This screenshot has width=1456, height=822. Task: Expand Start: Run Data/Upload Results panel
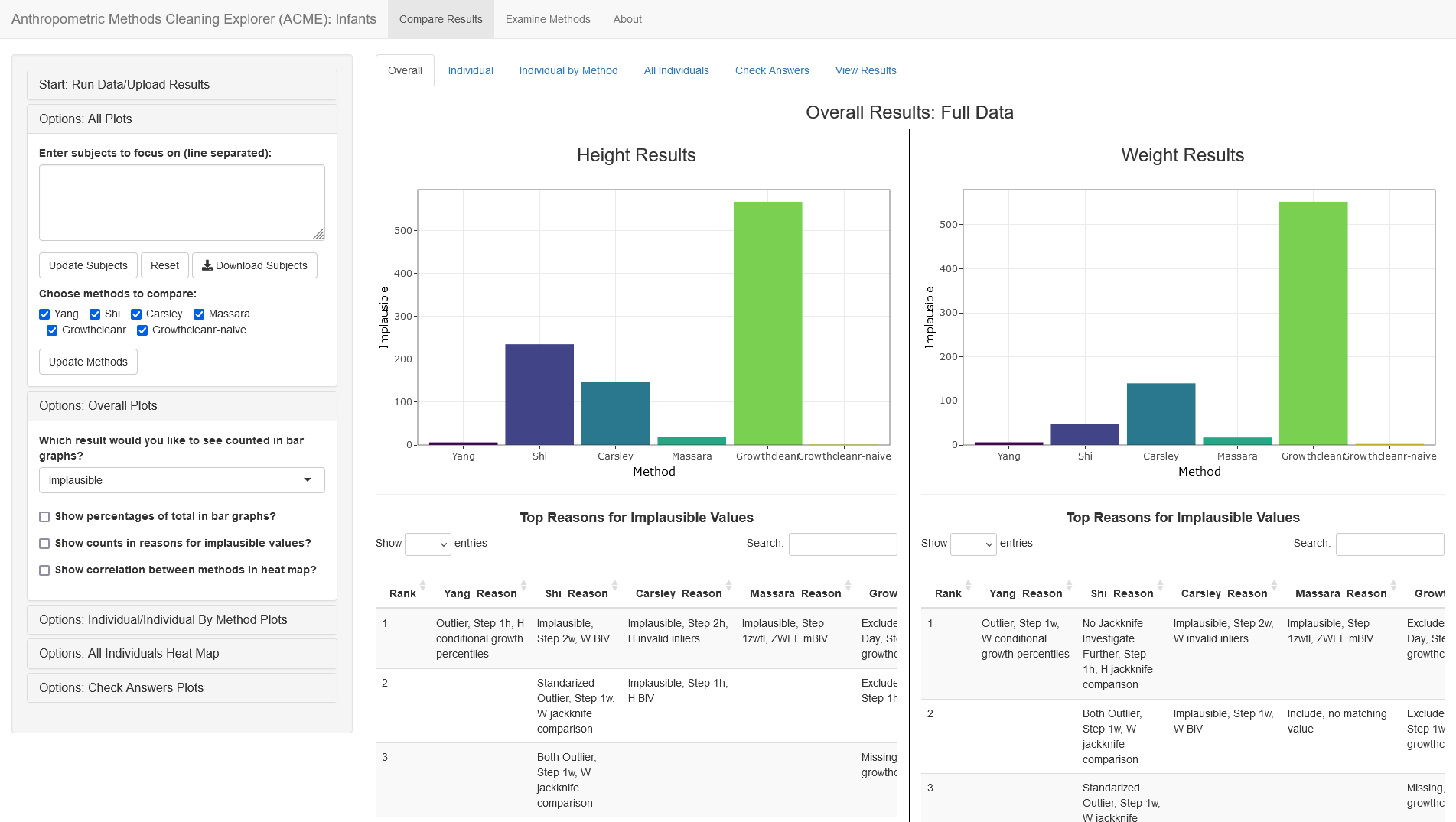(x=182, y=85)
